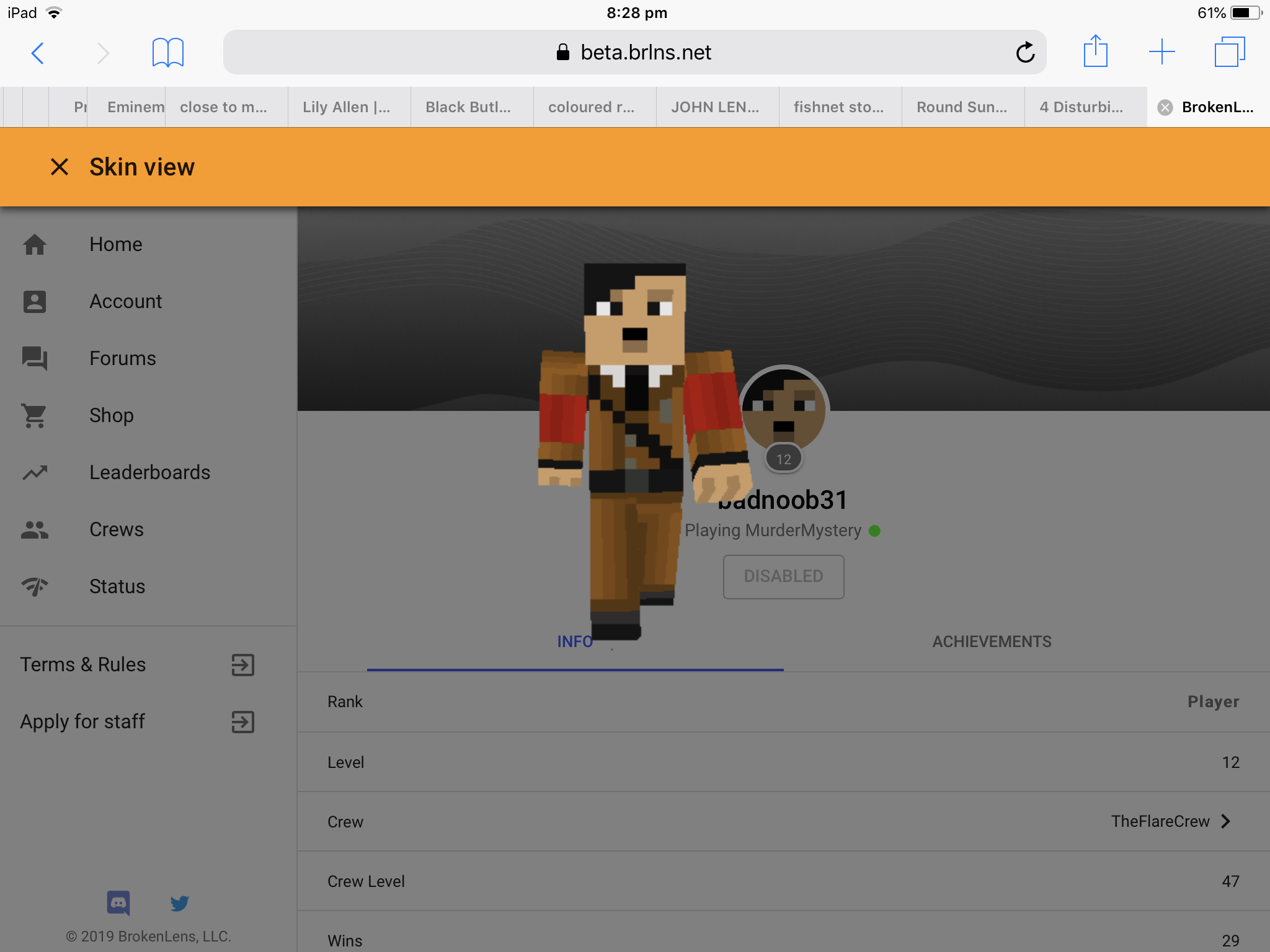Open the Leaderboards trend icon
This screenshot has width=1270, height=952.
pos(35,473)
